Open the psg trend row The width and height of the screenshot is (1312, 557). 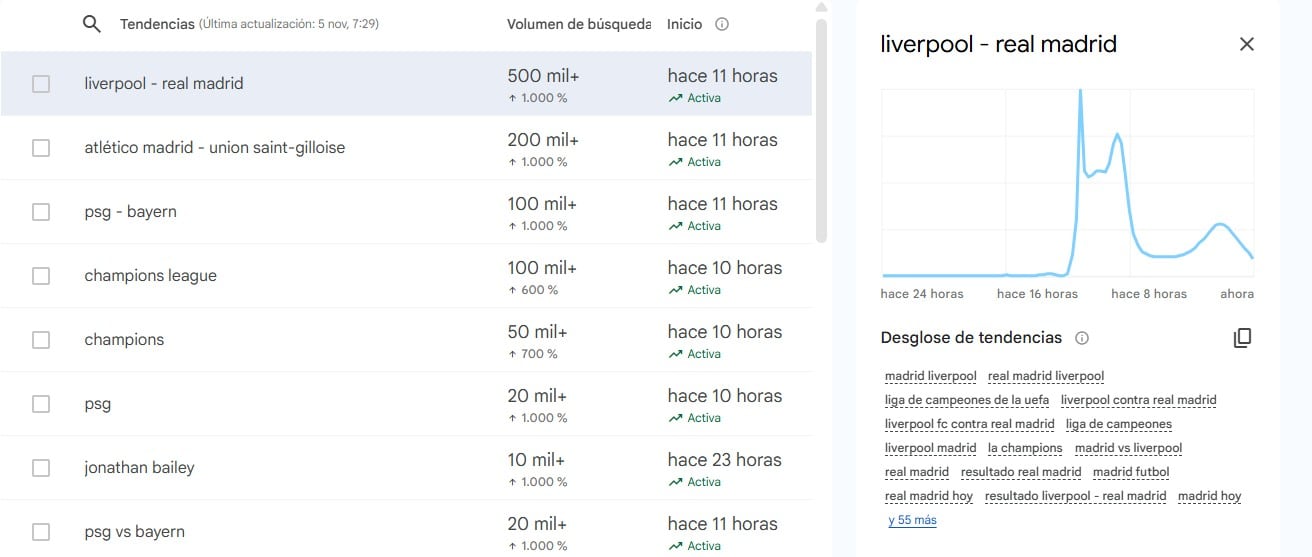(98, 404)
